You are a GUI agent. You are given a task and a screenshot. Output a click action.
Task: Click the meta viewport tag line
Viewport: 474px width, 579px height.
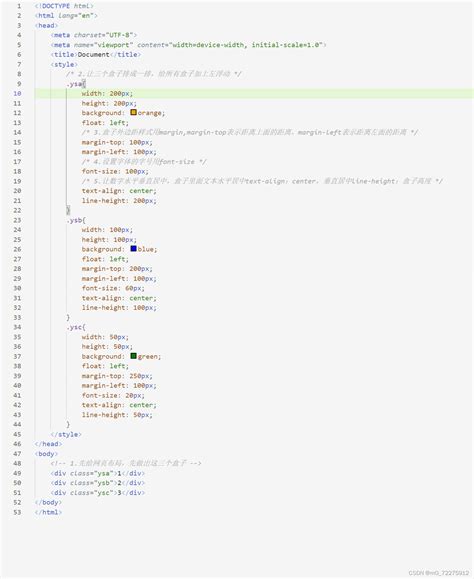tap(188, 45)
